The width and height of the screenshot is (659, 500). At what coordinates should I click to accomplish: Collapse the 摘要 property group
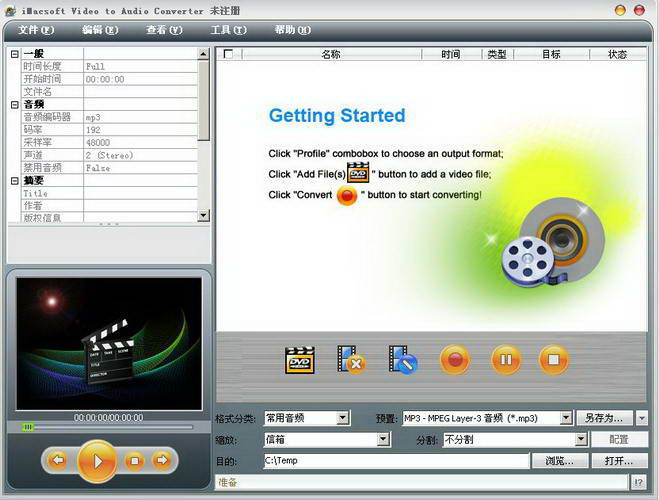15,181
